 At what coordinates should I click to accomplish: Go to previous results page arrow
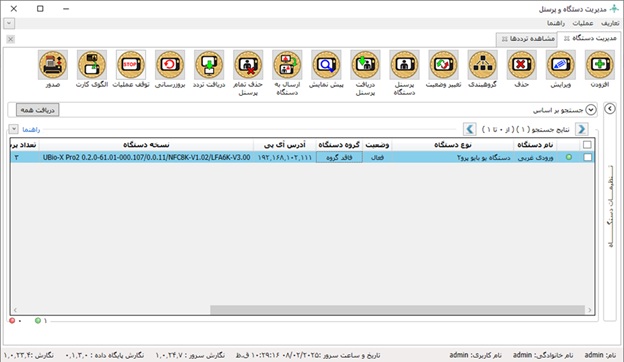[581, 129]
